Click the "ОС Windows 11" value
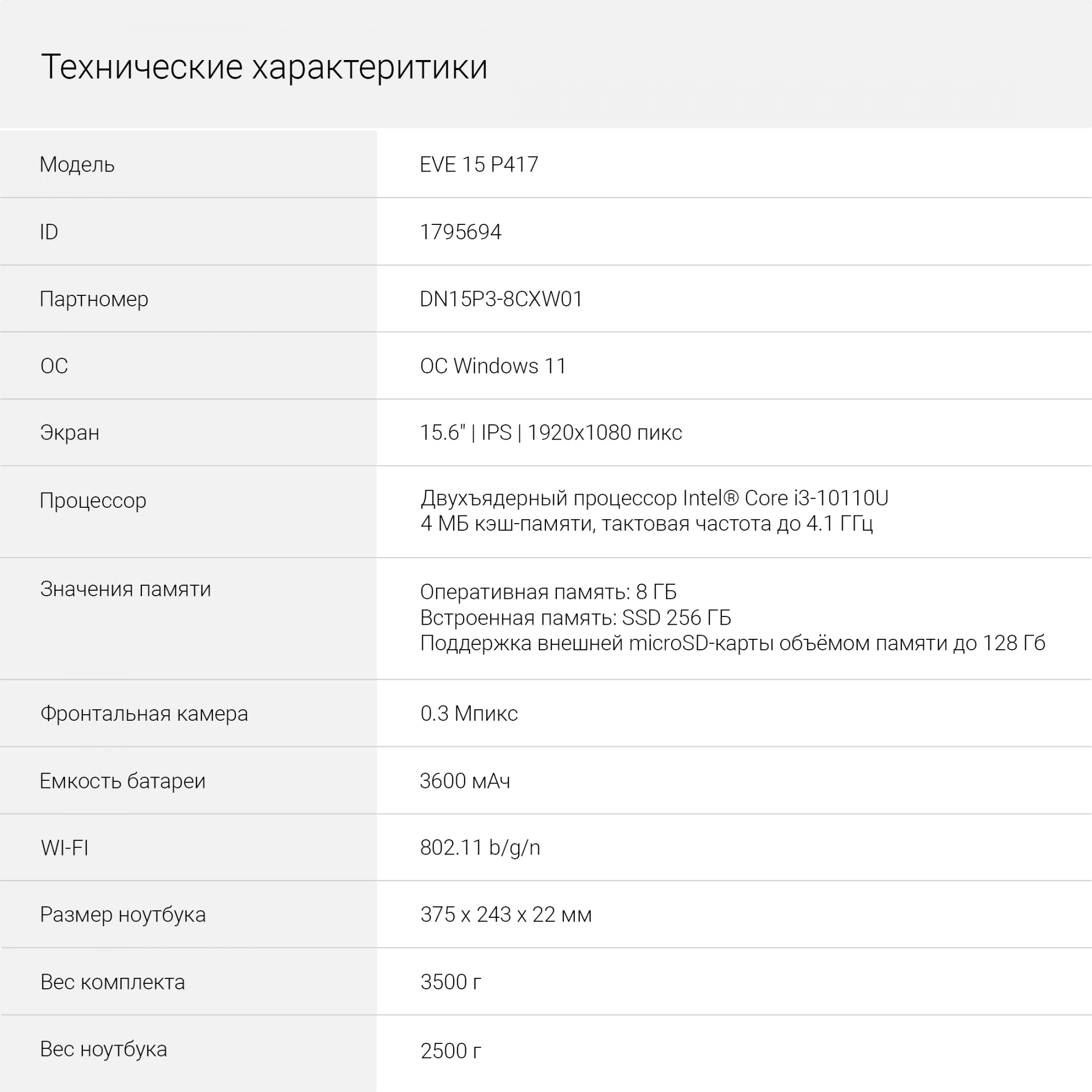Screen dimensions: 1092x1092 493,366
